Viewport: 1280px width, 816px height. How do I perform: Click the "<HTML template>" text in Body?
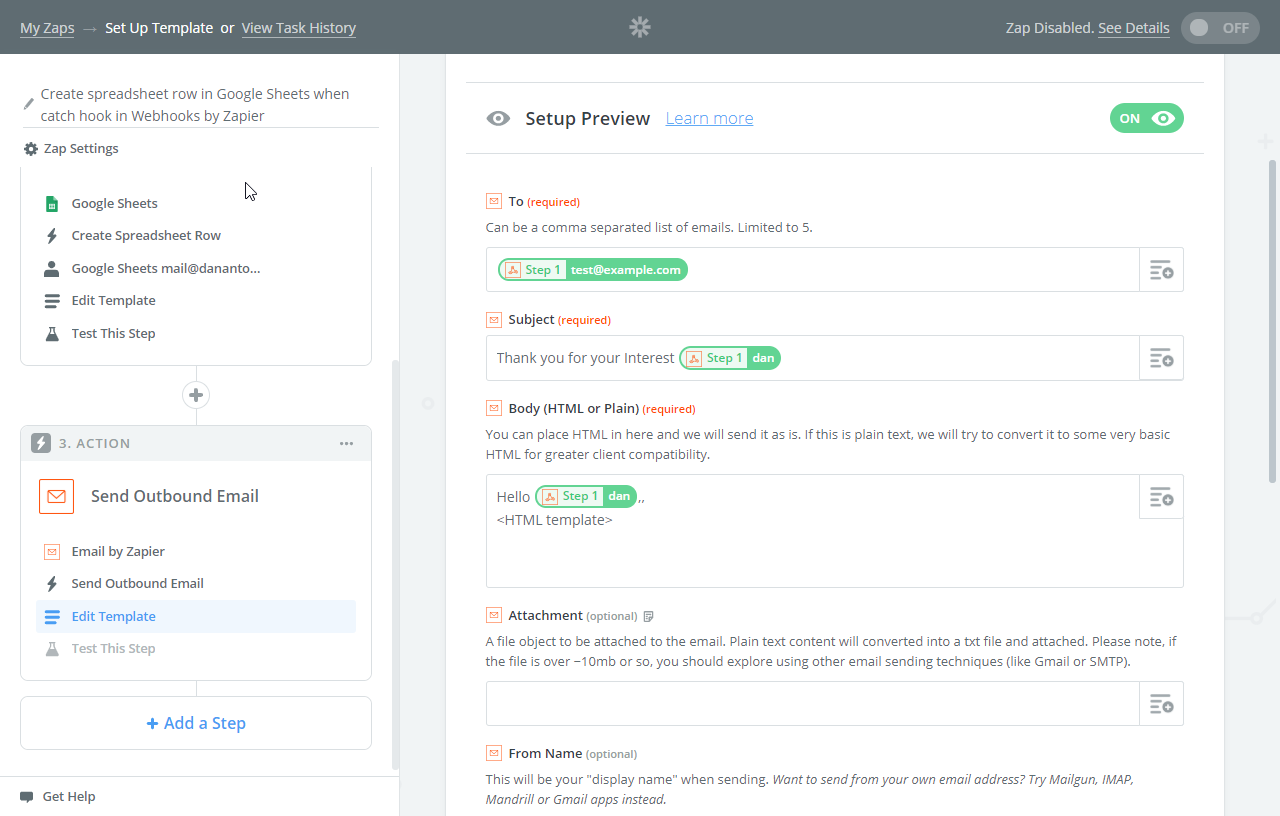[555, 520]
